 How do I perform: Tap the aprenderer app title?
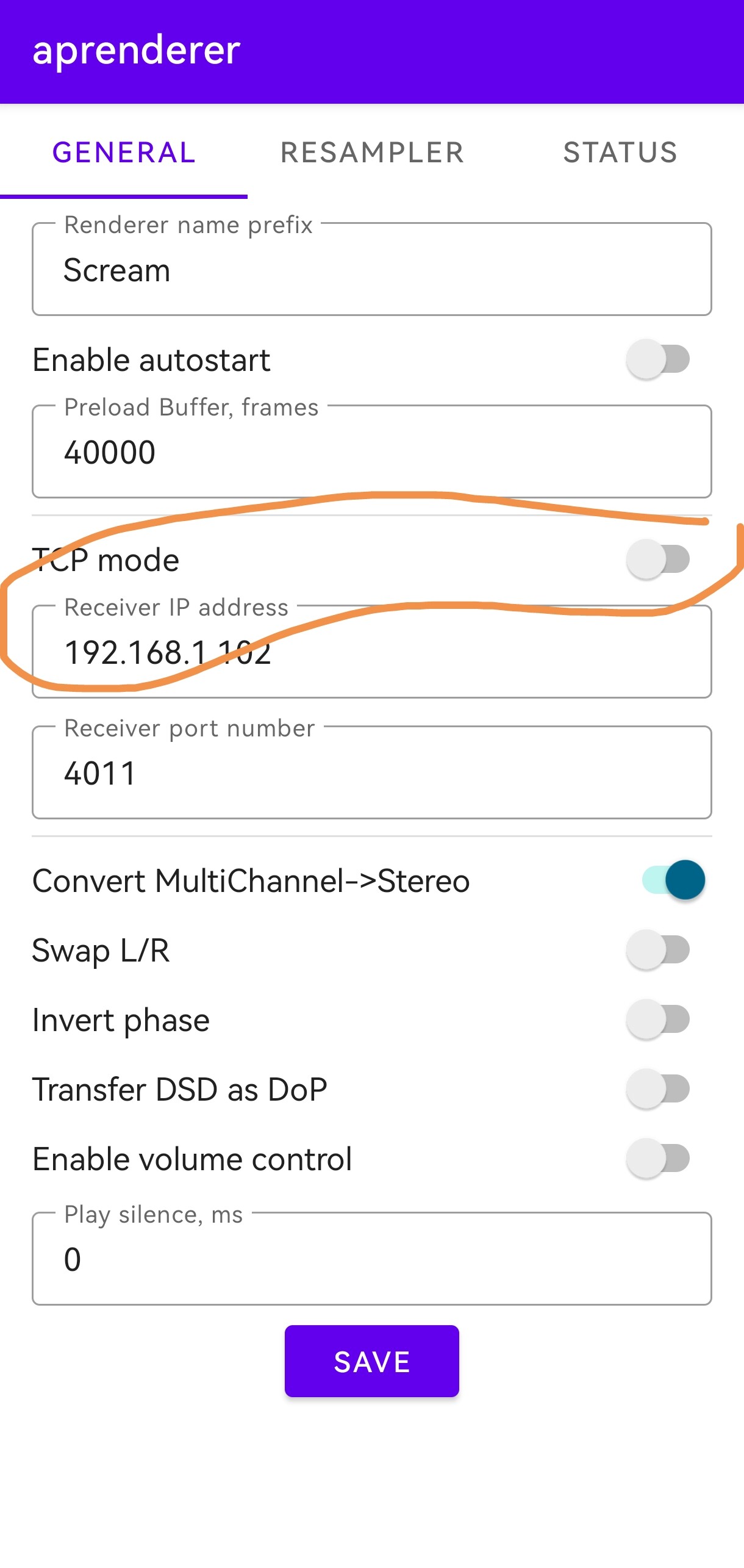[137, 50]
